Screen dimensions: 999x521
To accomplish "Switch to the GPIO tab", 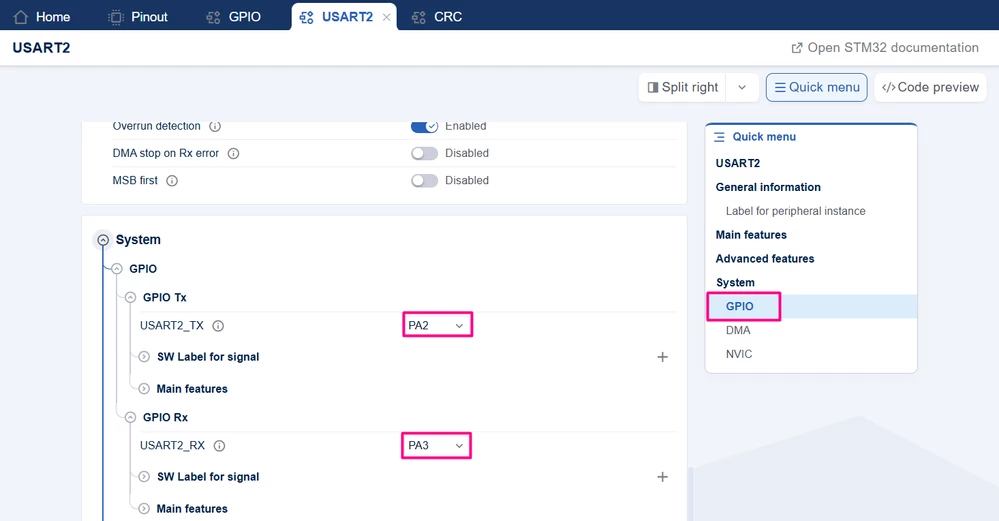I will [233, 17].
